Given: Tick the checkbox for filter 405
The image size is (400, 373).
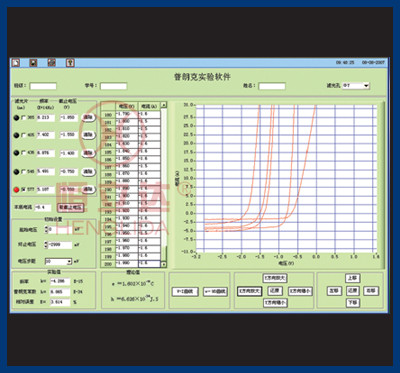Looking at the screenshot, I should [23, 135].
